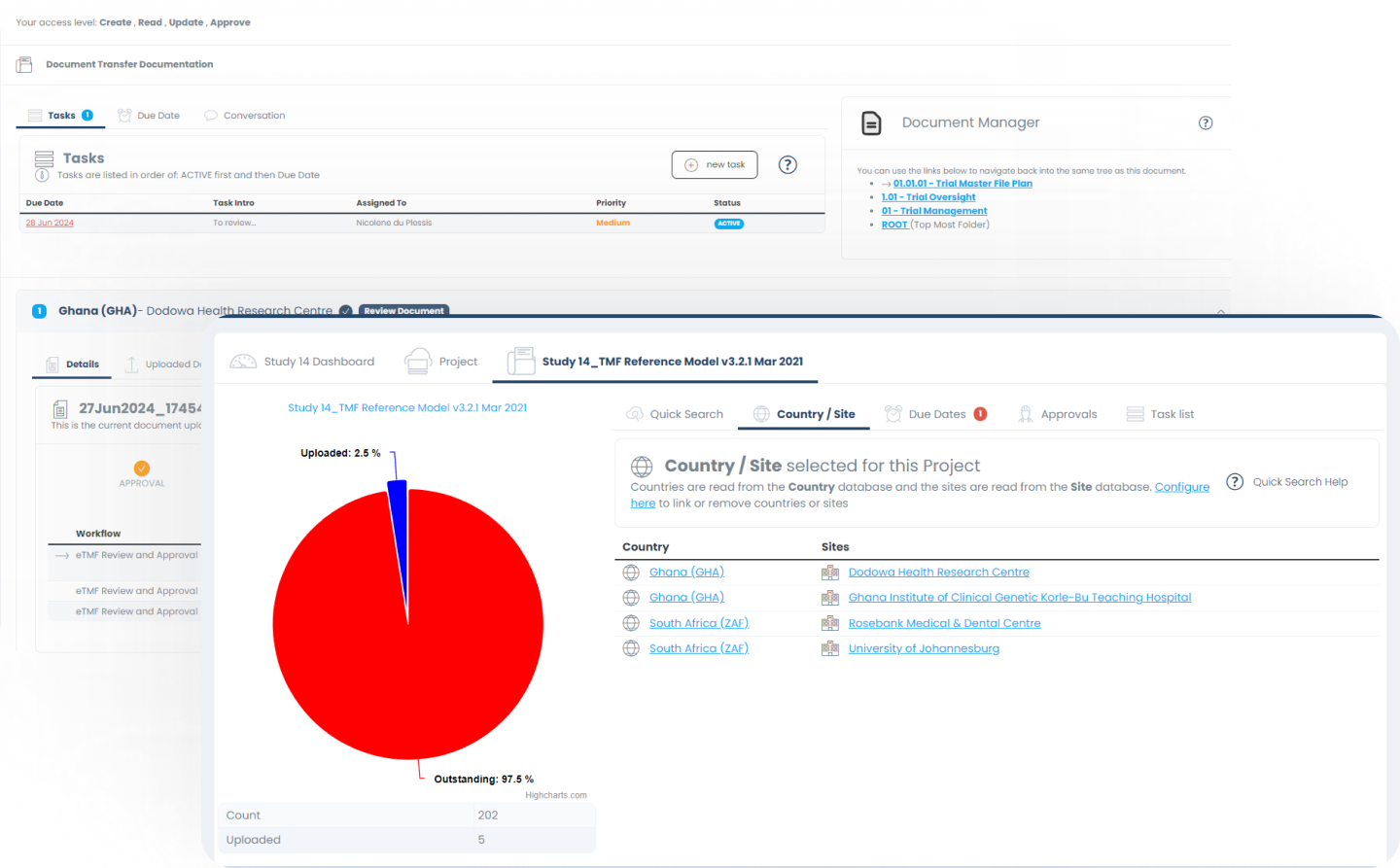Screen dimensions: 1400x868
Task: Open the Conversation tab
Action: [244, 116]
